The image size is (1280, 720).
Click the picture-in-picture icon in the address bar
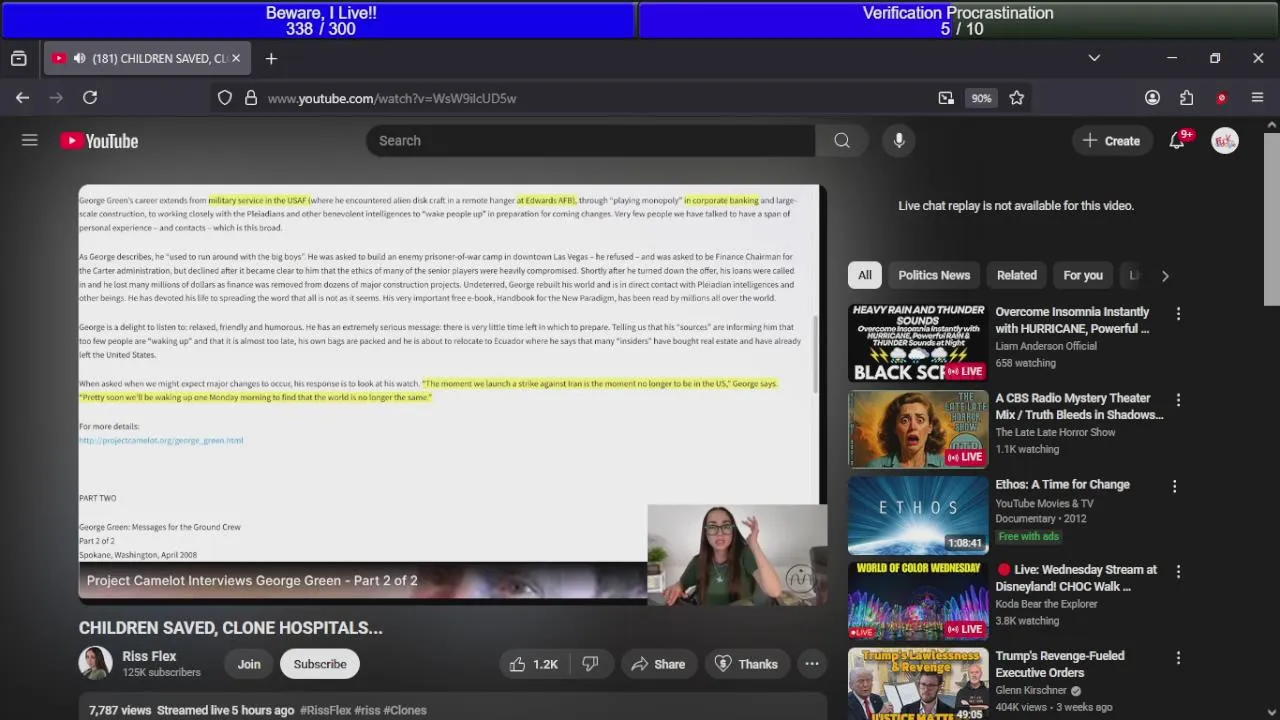pyautogui.click(x=946, y=98)
